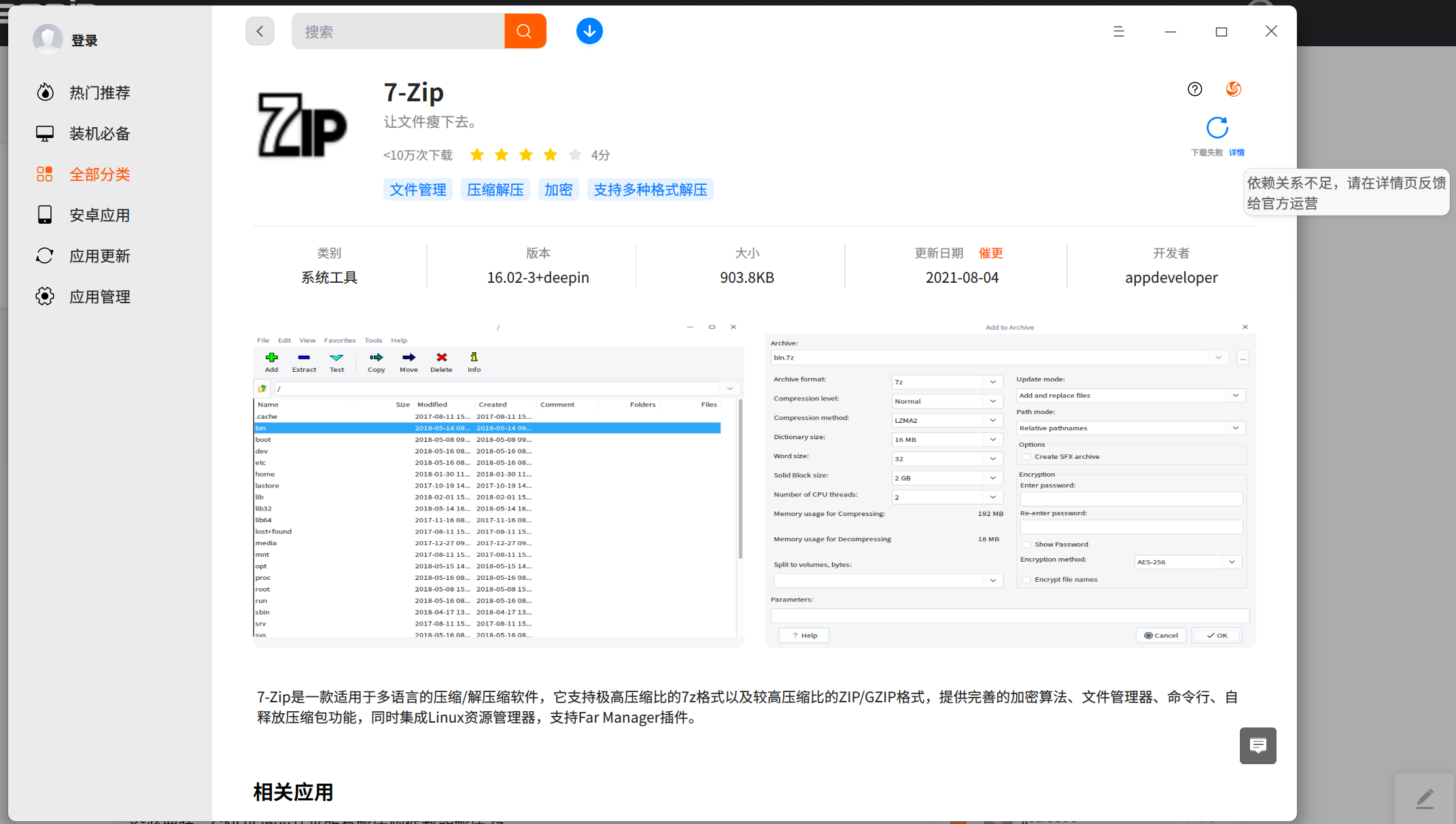This screenshot has width=1456, height=824.
Task: Open the 7-Zip file manager screenshot
Action: click(498, 483)
